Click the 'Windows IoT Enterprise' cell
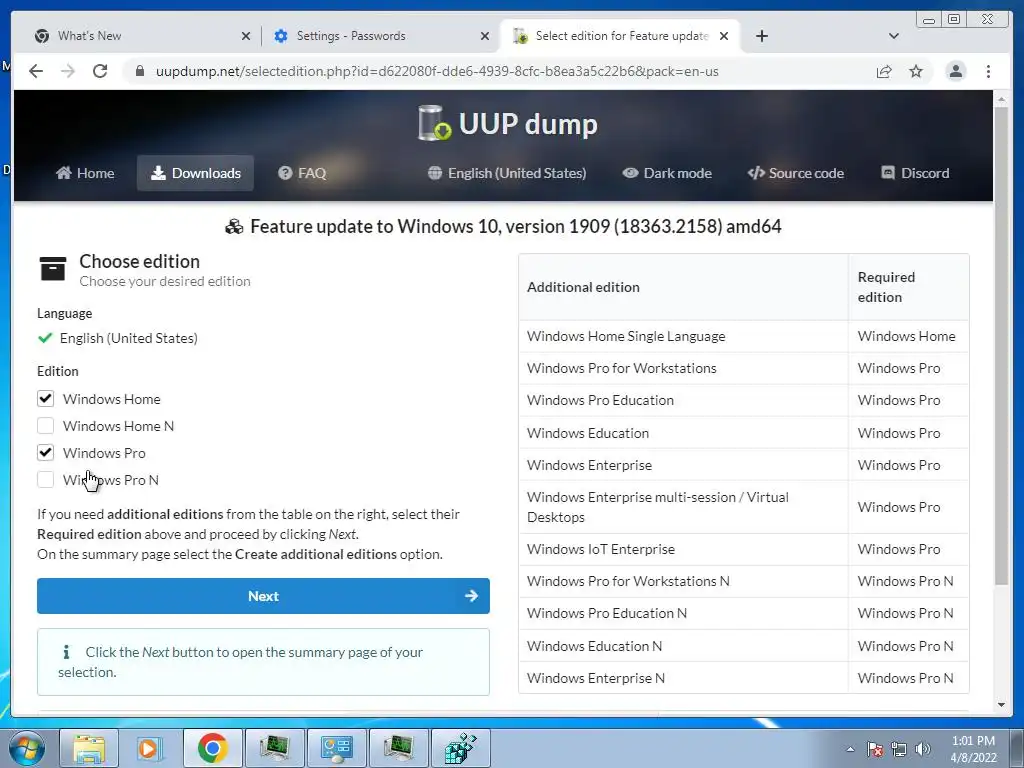Viewport: 1024px width, 768px height. click(x=683, y=549)
